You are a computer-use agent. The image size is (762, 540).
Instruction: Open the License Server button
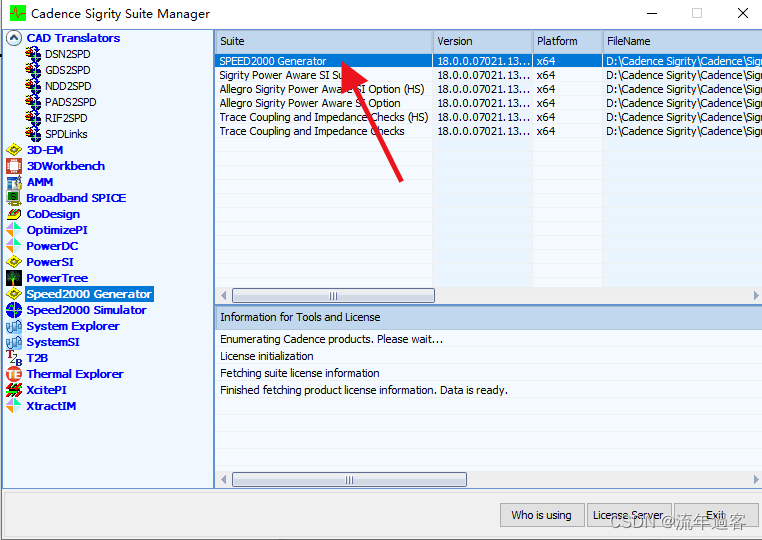(x=629, y=515)
